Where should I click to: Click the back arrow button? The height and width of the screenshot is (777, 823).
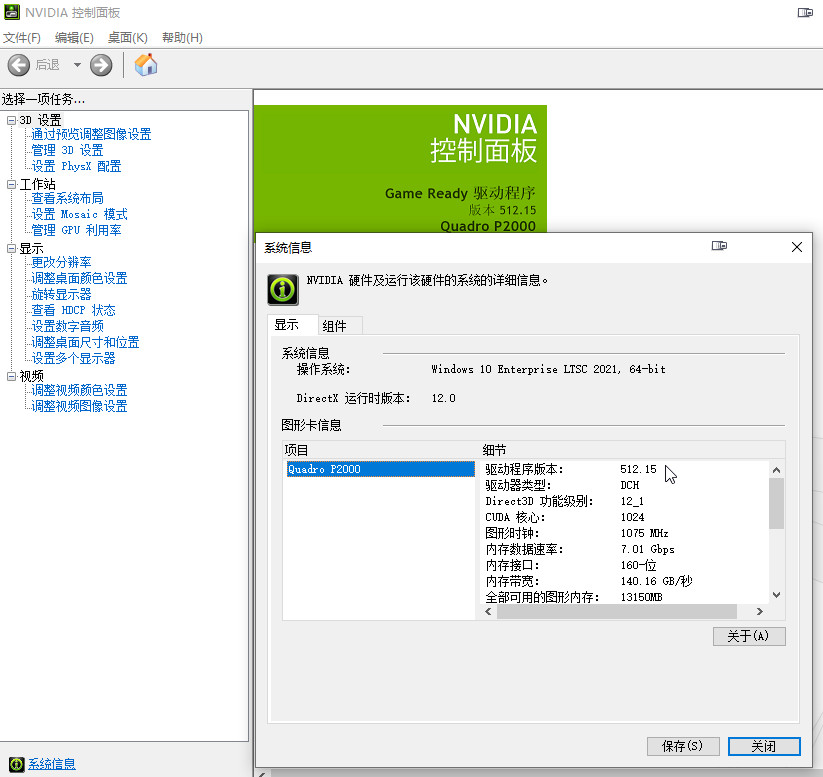coord(18,66)
